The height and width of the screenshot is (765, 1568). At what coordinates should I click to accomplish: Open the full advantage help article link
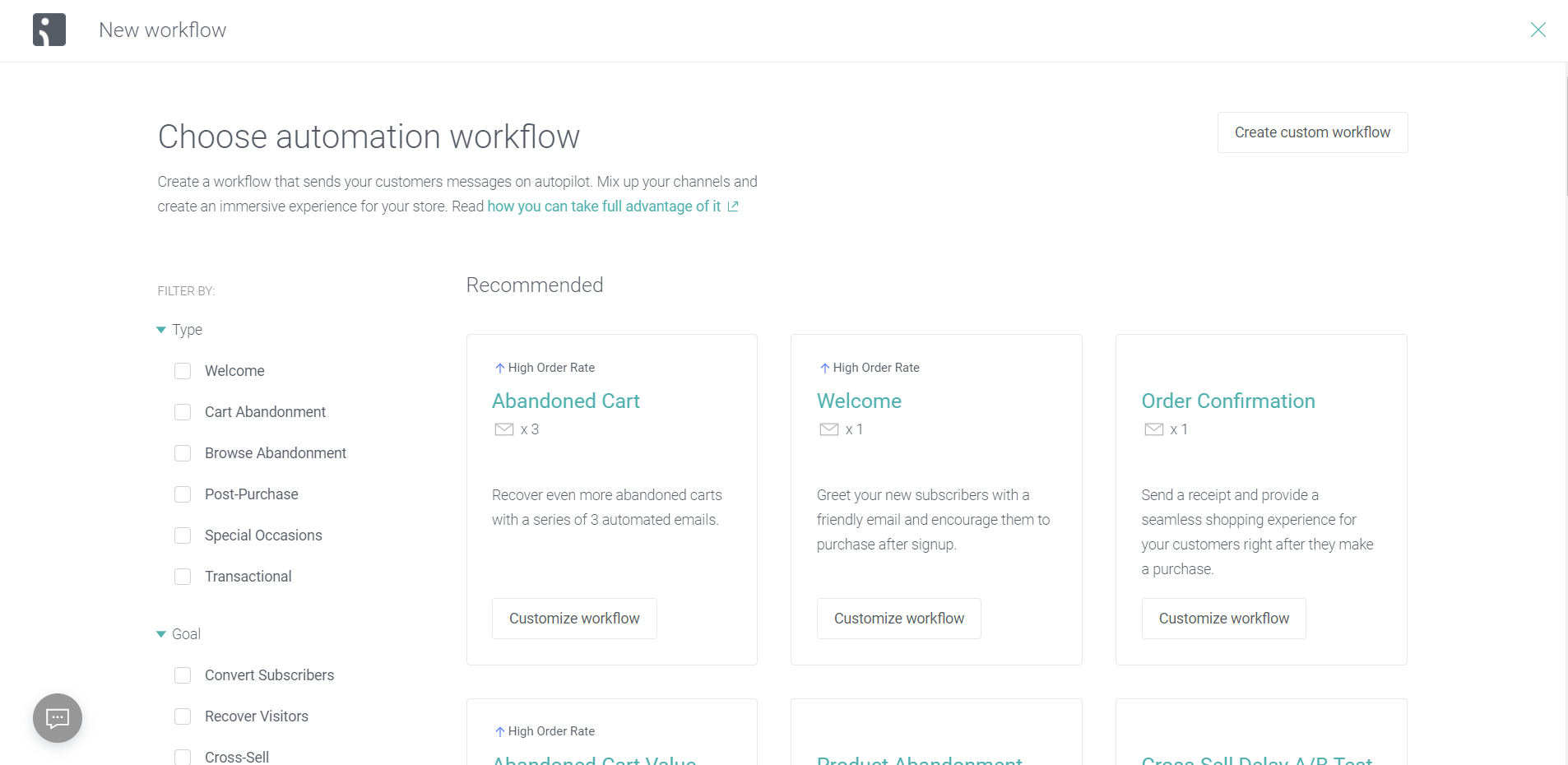click(x=604, y=206)
